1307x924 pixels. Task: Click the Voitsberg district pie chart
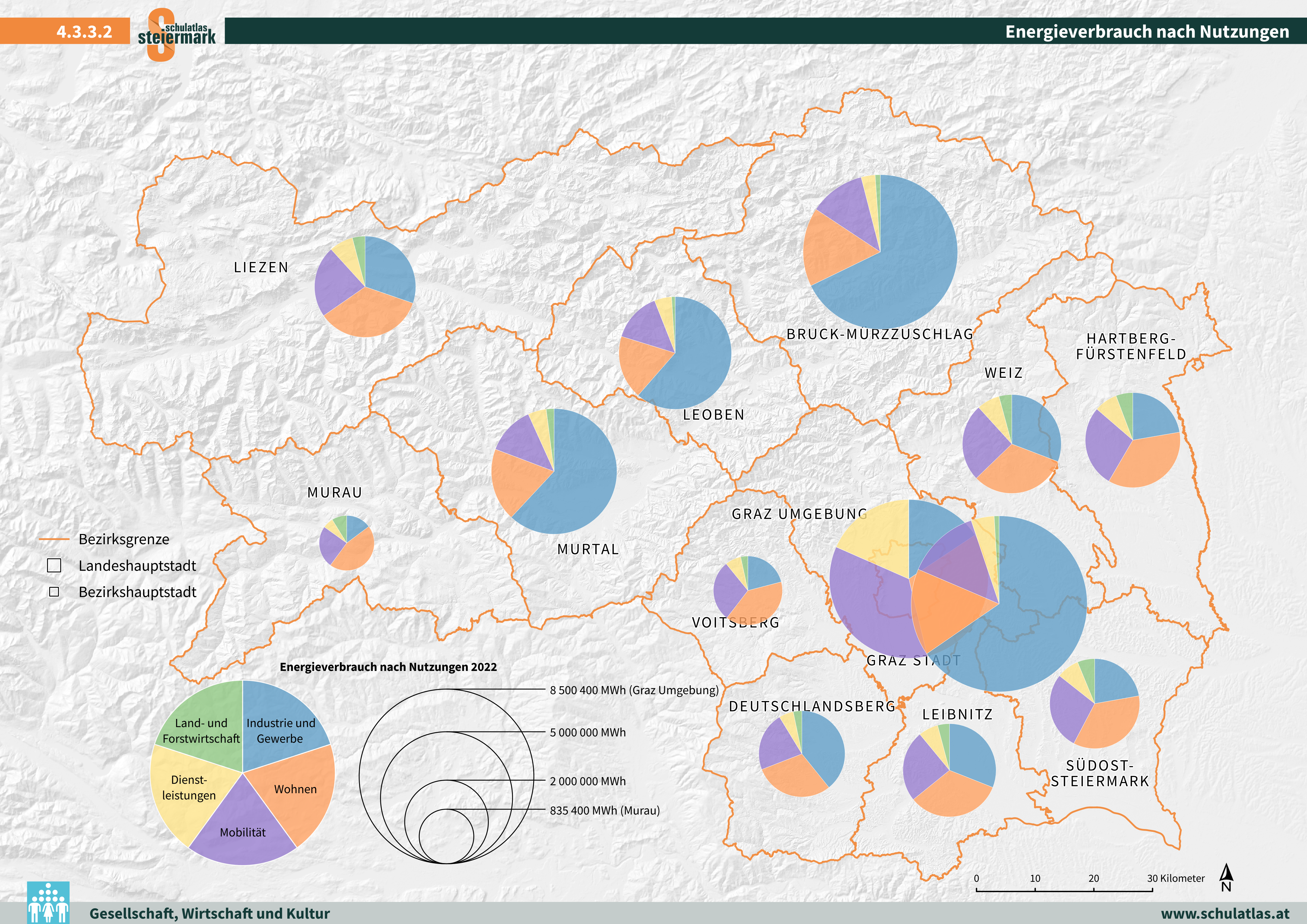pos(748,590)
